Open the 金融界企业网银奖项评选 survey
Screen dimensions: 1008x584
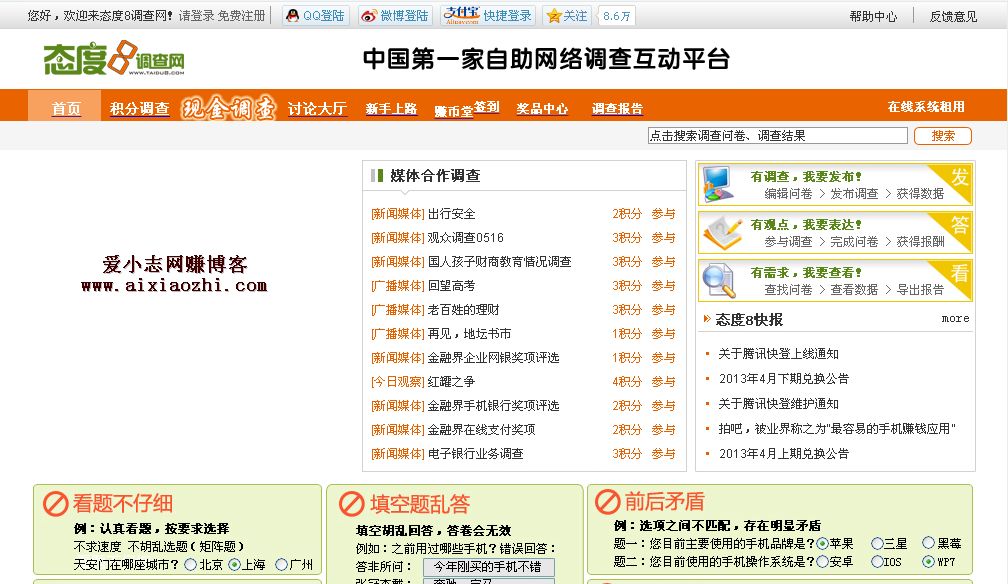(493, 358)
